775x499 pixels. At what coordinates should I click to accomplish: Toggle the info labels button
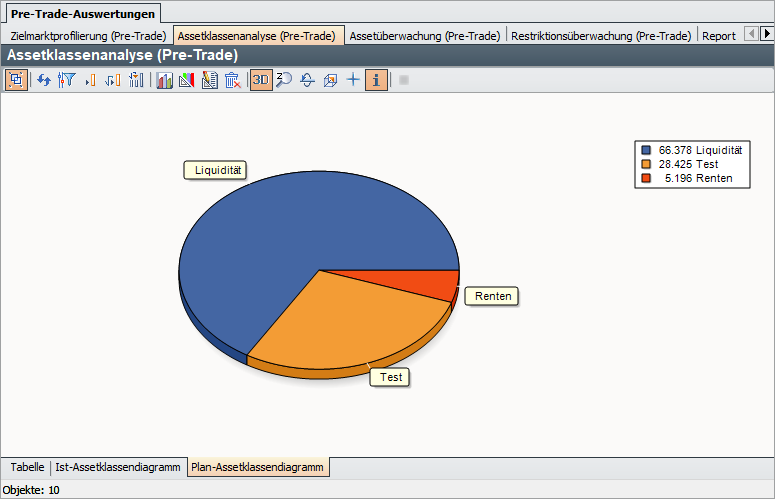377,80
